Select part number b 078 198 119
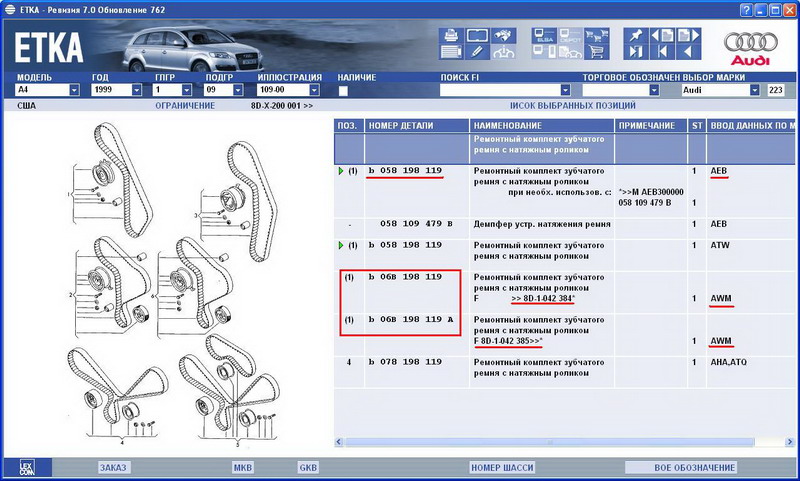The width and height of the screenshot is (800, 481). coord(405,362)
